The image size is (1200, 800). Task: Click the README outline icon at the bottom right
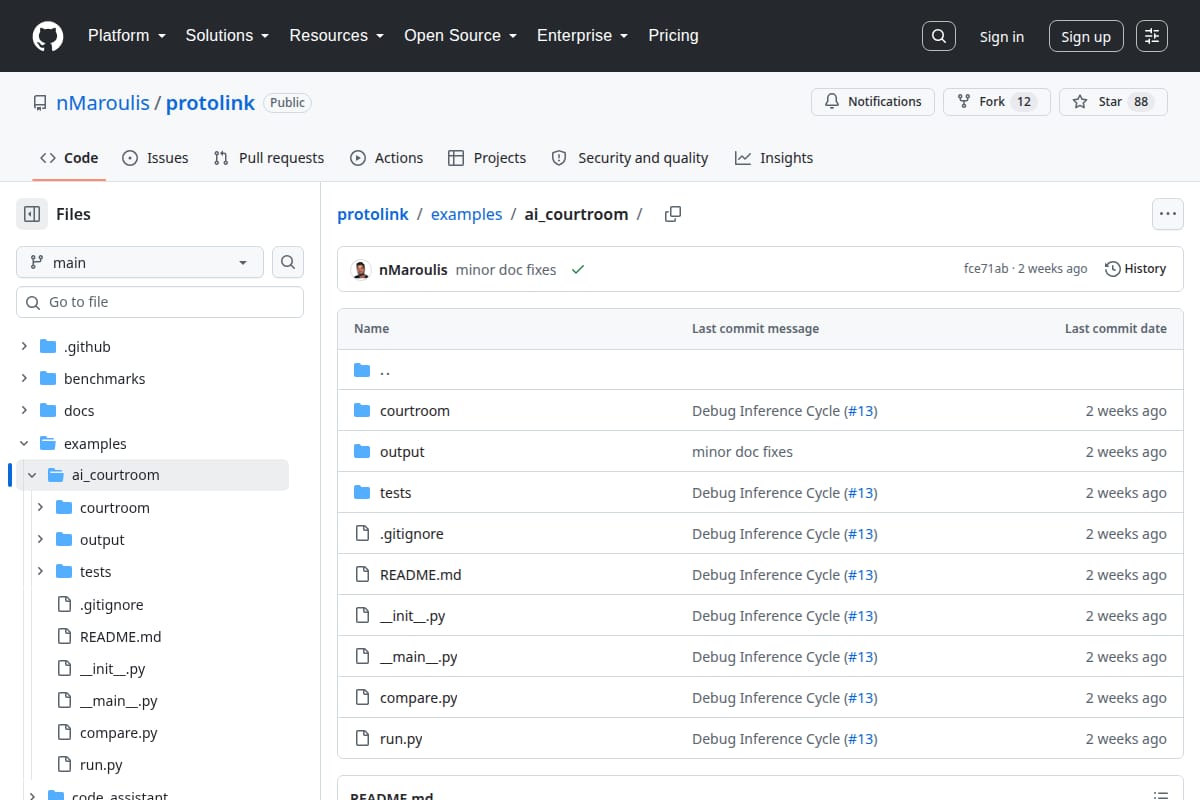click(x=1161, y=795)
